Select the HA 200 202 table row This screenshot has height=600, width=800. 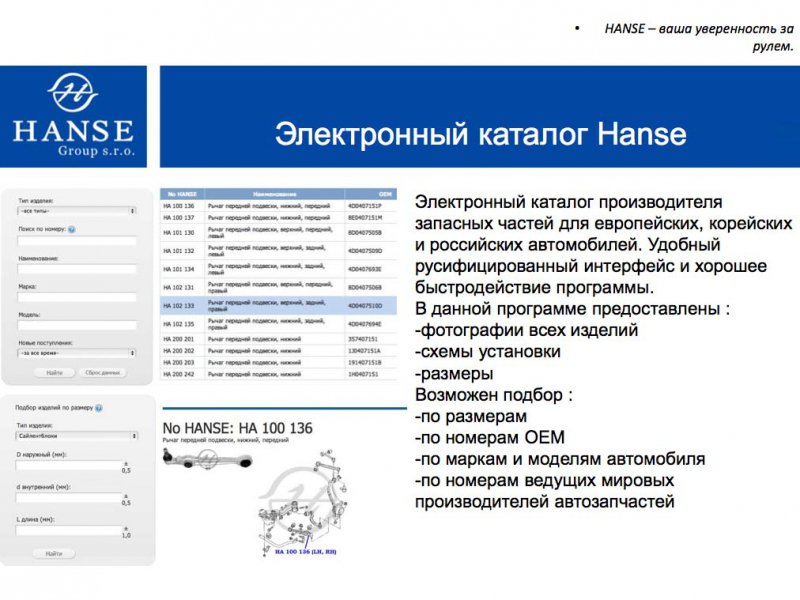279,351
